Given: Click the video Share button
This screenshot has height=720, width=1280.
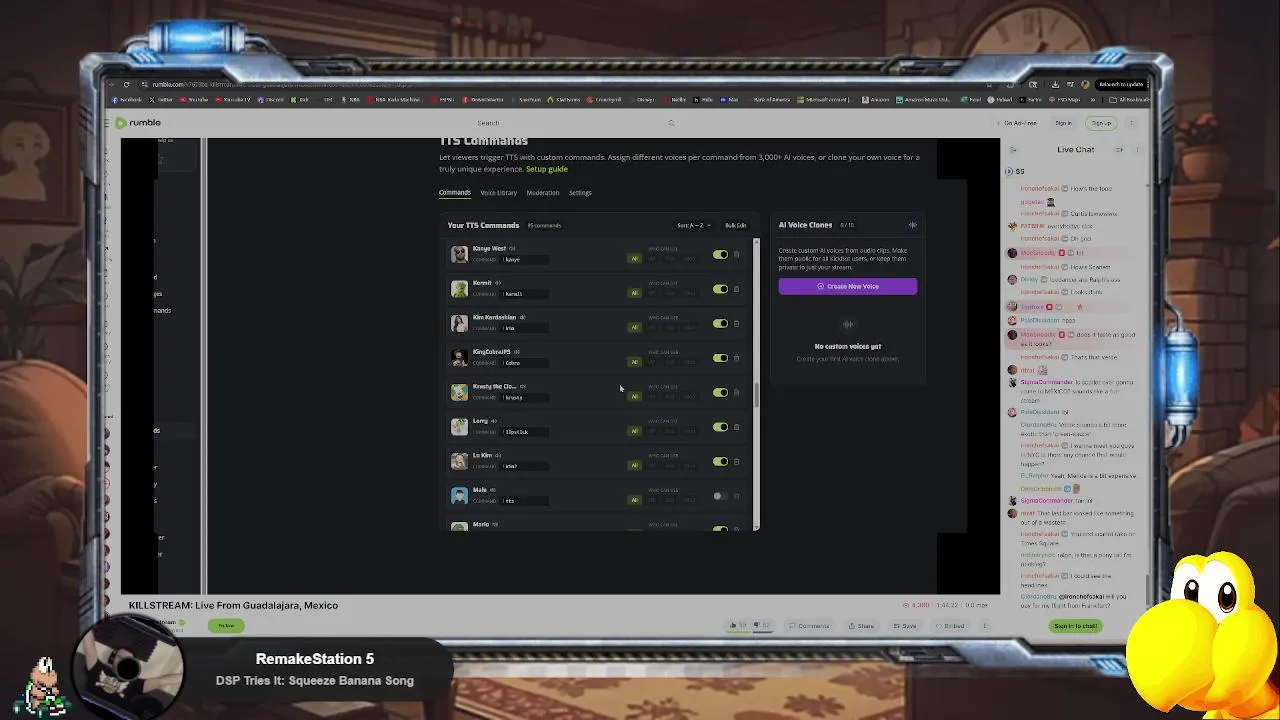Looking at the screenshot, I should coord(861,626).
